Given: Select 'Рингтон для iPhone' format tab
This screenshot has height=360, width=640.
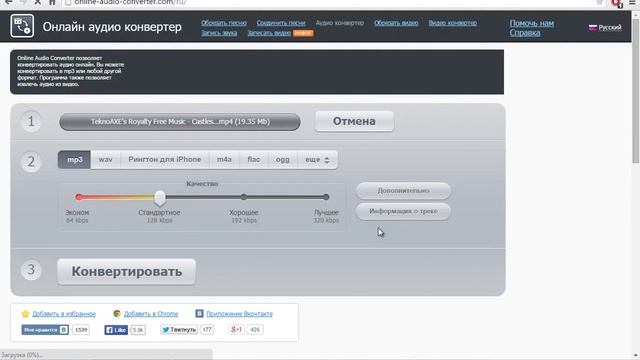Looking at the screenshot, I should tap(165, 160).
